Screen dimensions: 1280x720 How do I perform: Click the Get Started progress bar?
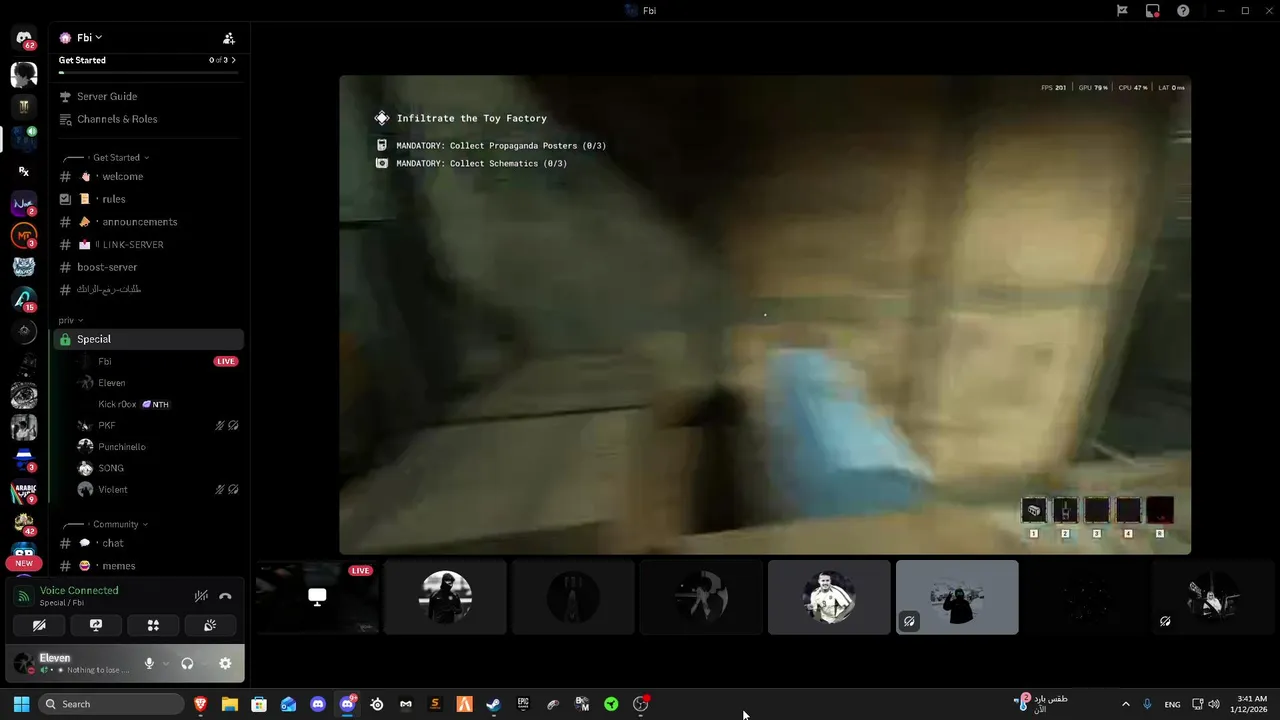pos(148,72)
